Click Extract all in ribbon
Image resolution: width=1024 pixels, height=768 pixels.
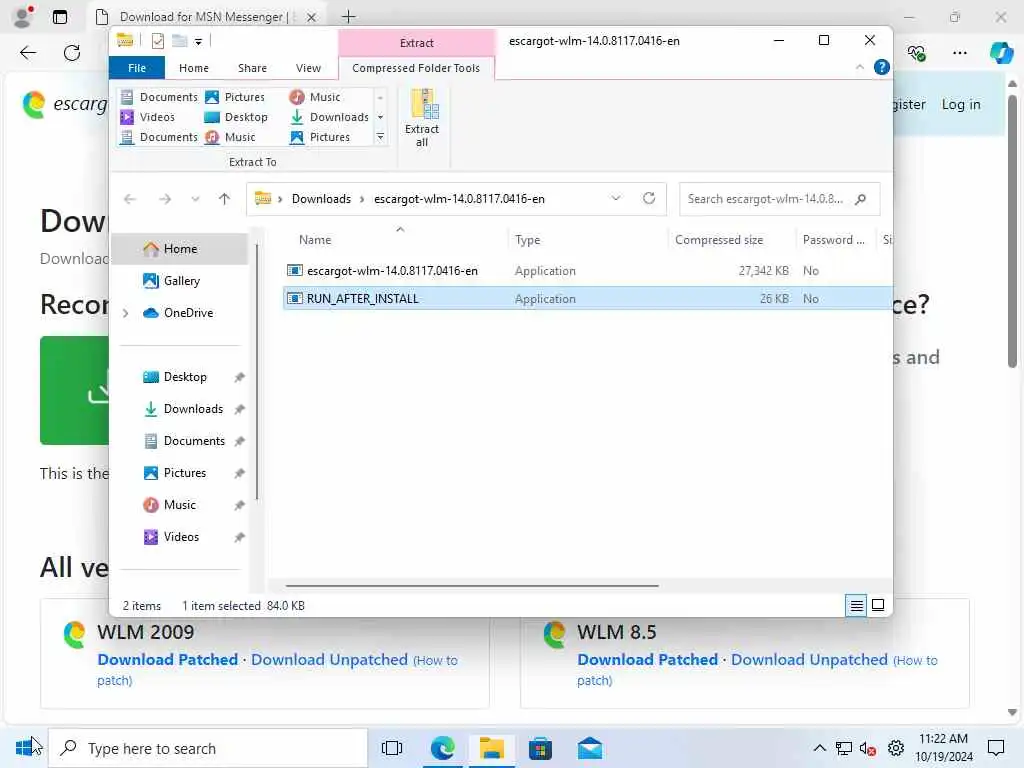click(422, 118)
